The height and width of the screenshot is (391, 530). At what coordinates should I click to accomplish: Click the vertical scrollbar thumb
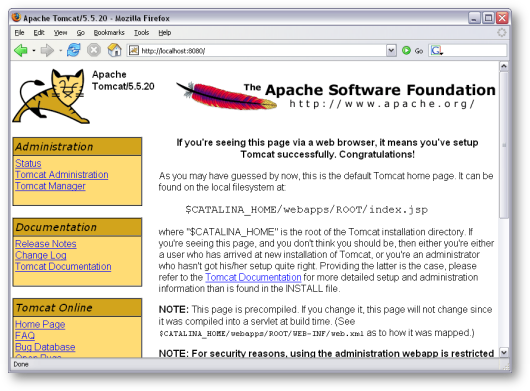504,145
